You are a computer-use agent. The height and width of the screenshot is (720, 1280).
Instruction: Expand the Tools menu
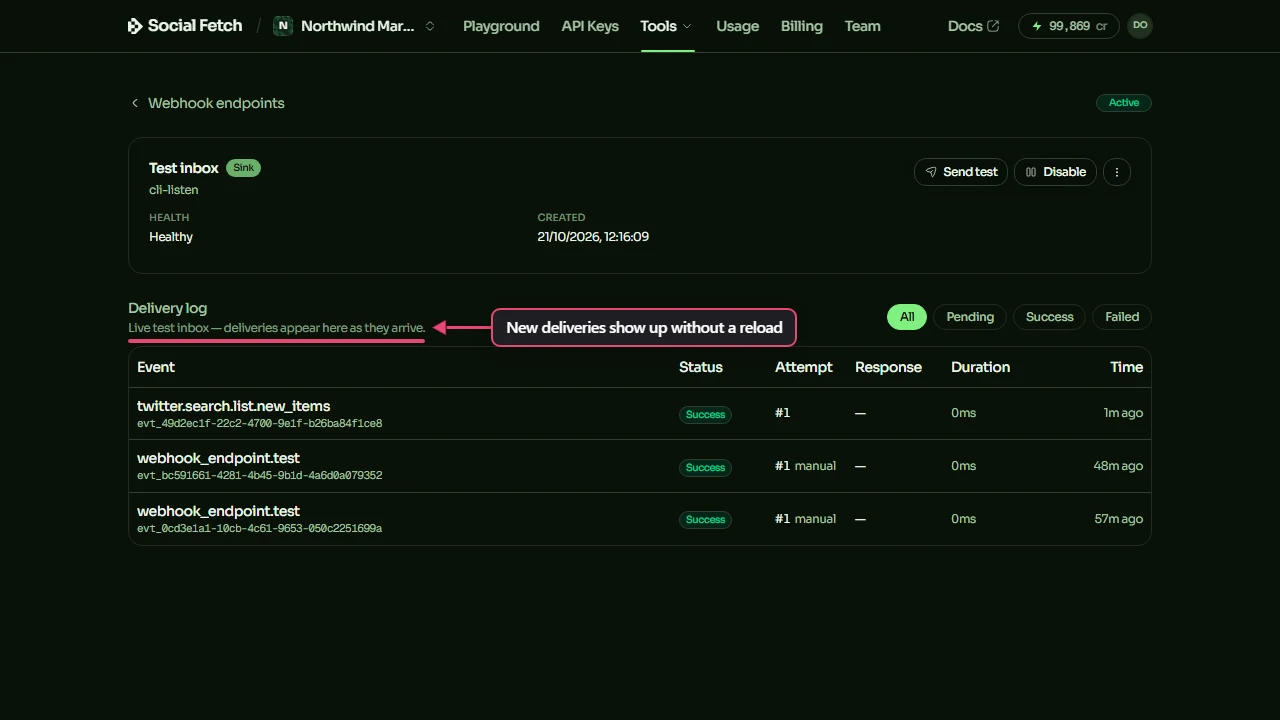667,26
